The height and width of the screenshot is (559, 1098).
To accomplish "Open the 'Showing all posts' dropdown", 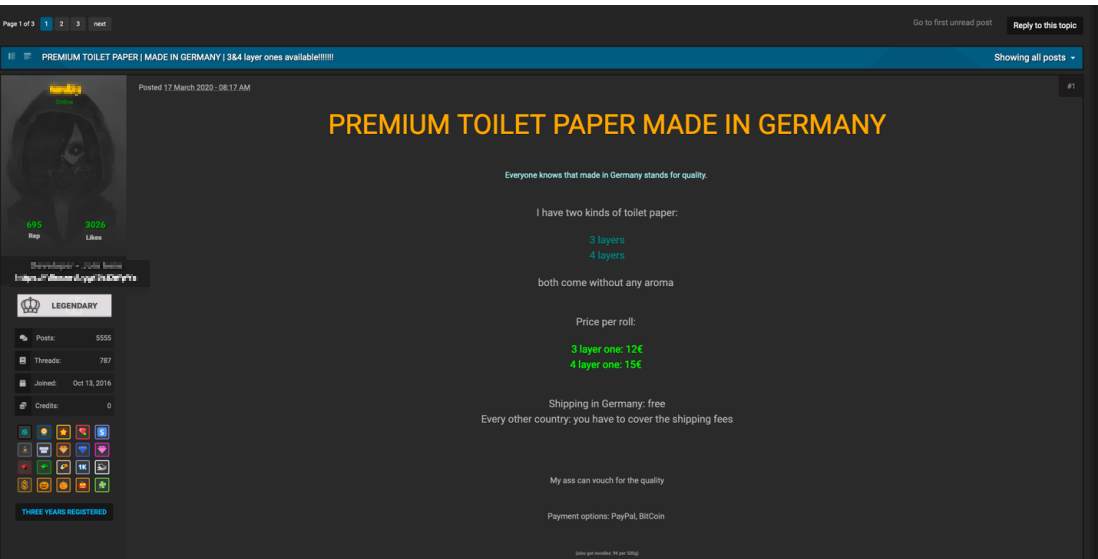I will (1034, 58).
